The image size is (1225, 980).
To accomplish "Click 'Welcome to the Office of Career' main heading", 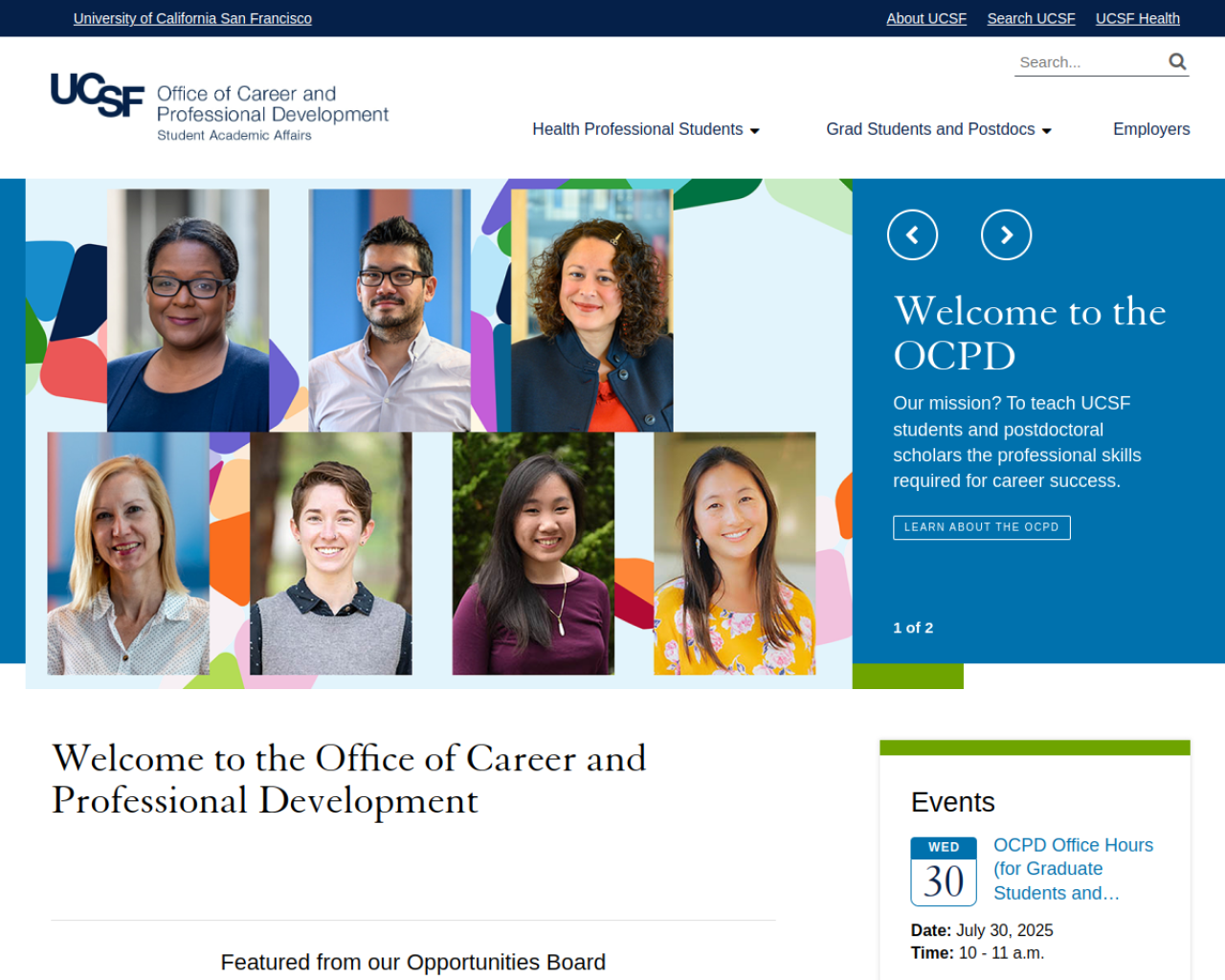I will click(x=349, y=779).
